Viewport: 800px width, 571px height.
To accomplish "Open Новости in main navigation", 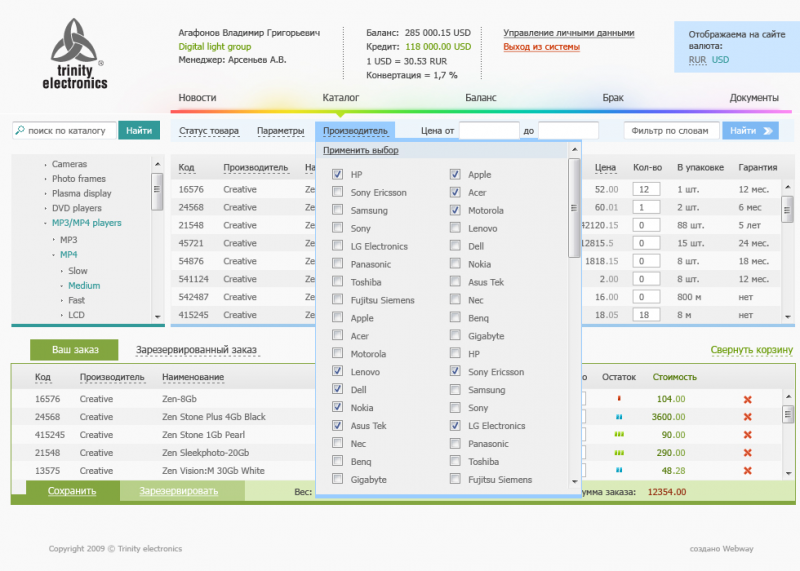I will [197, 97].
